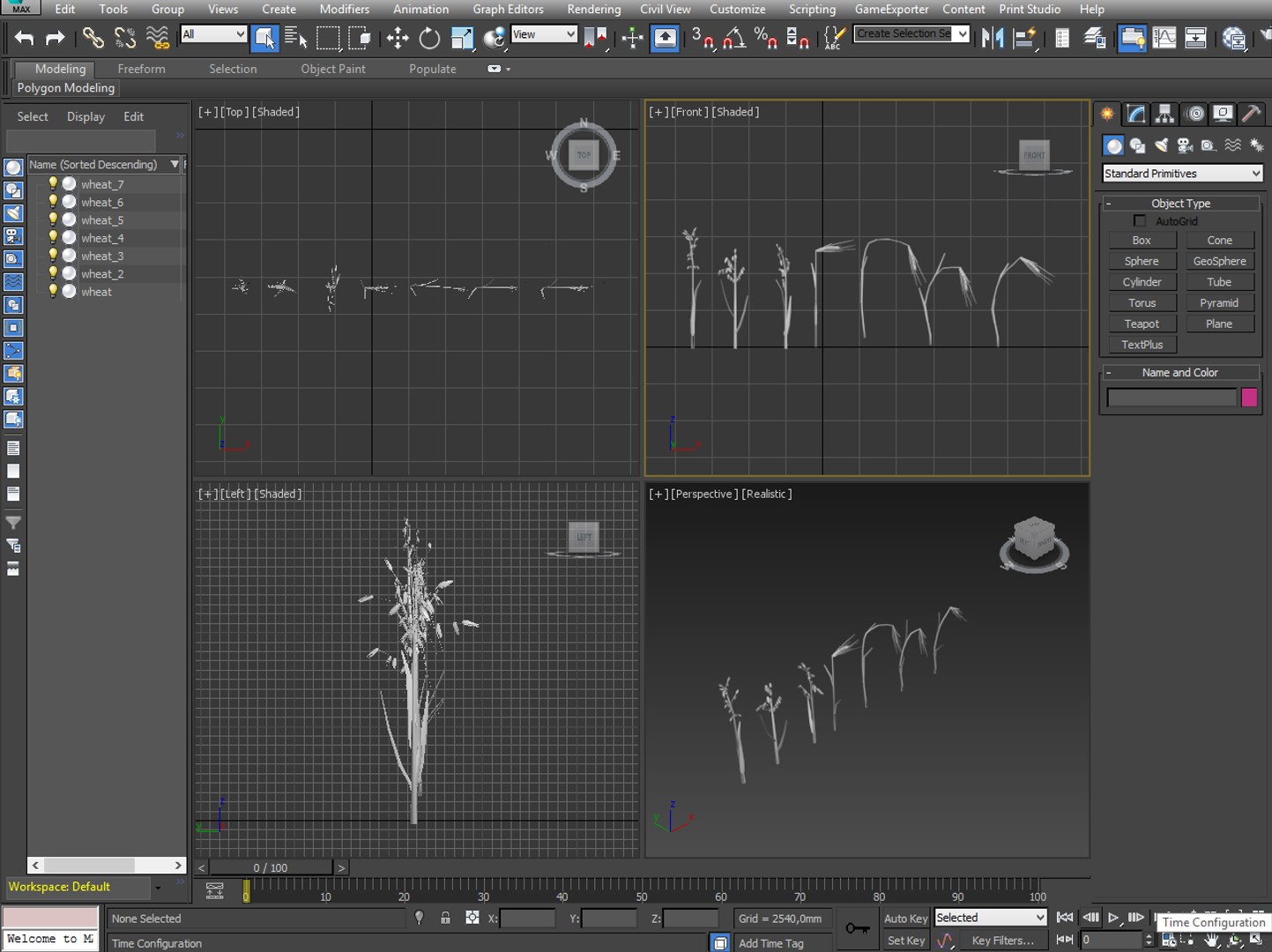Click the pink object color swatch
This screenshot has height=952, width=1272.
(1249, 398)
